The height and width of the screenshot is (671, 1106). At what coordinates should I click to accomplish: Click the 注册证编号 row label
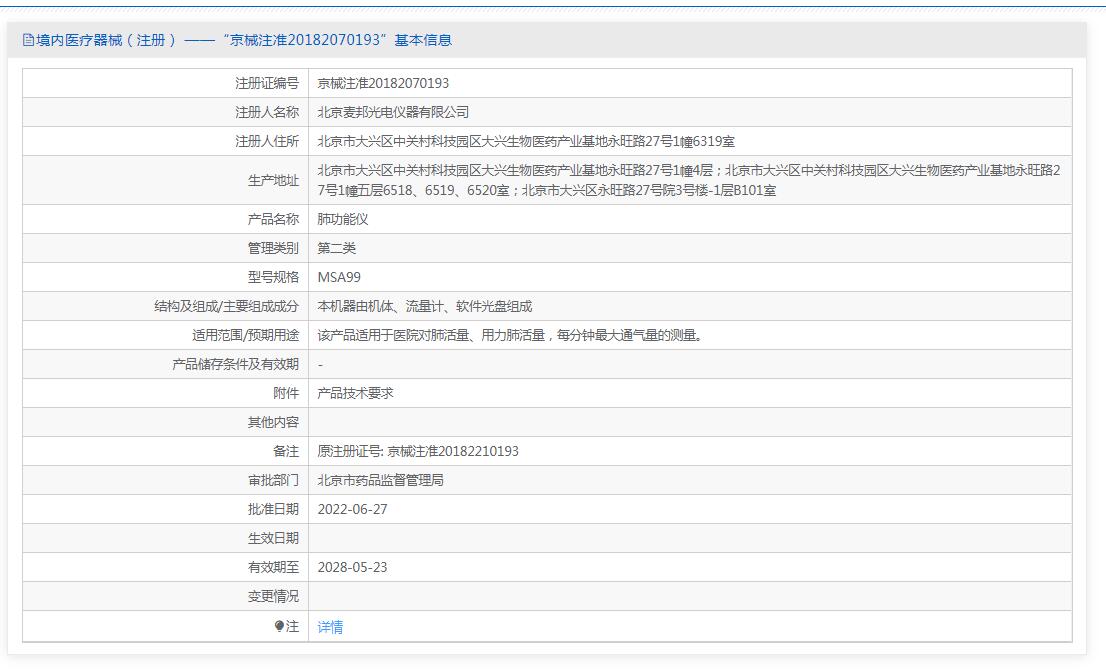coord(267,83)
